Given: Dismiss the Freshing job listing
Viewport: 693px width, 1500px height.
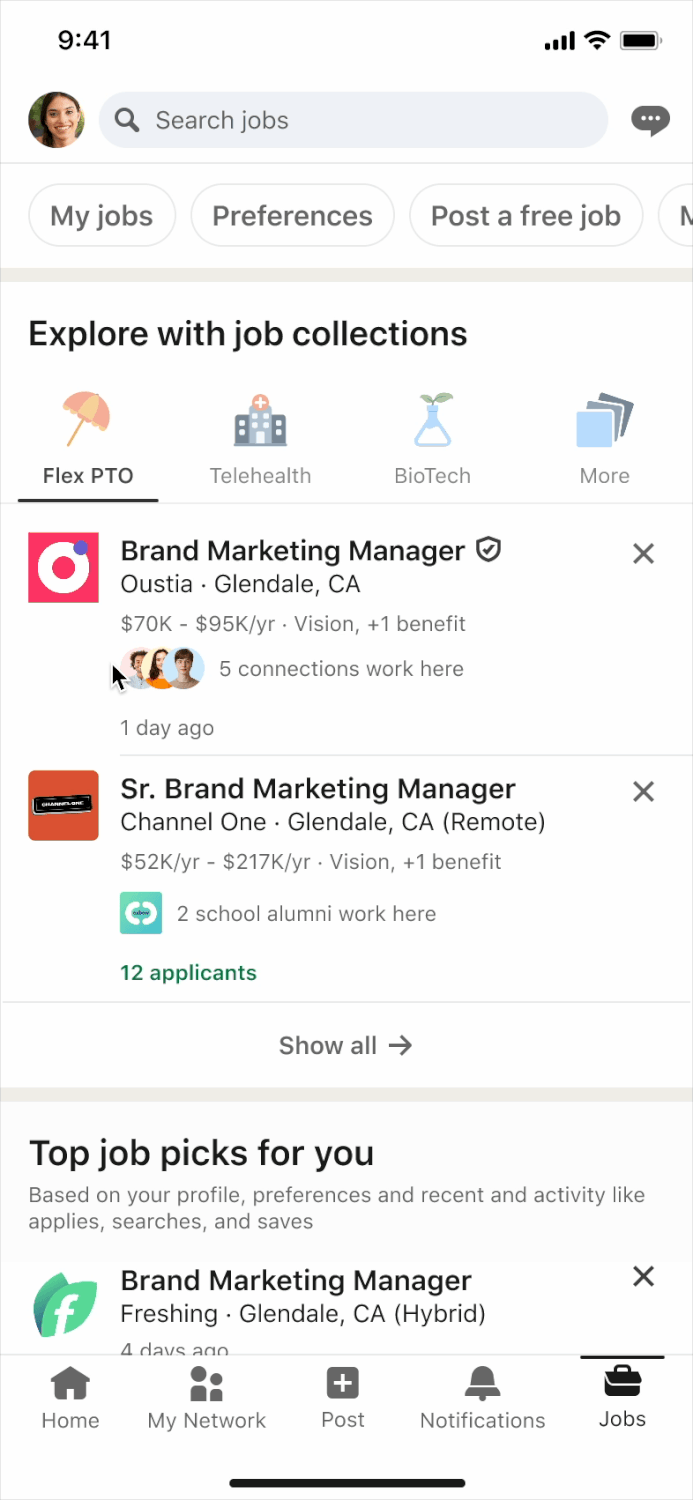Looking at the screenshot, I should point(643,1276).
